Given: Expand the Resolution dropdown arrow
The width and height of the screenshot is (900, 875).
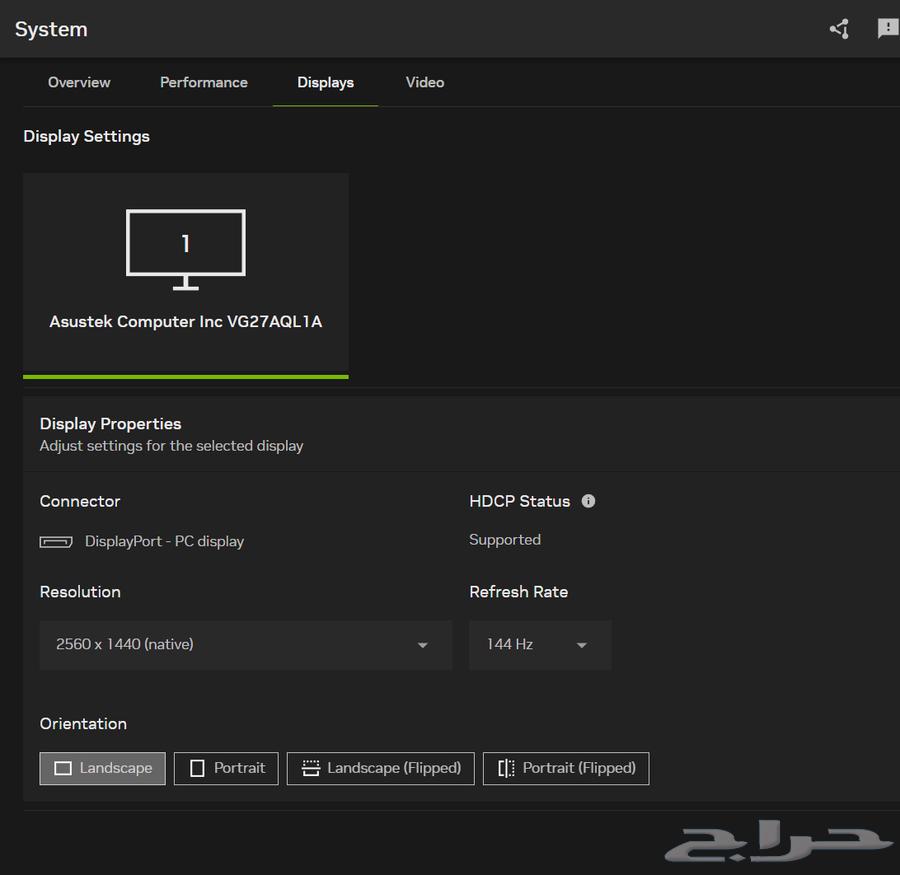Looking at the screenshot, I should click(x=422, y=645).
